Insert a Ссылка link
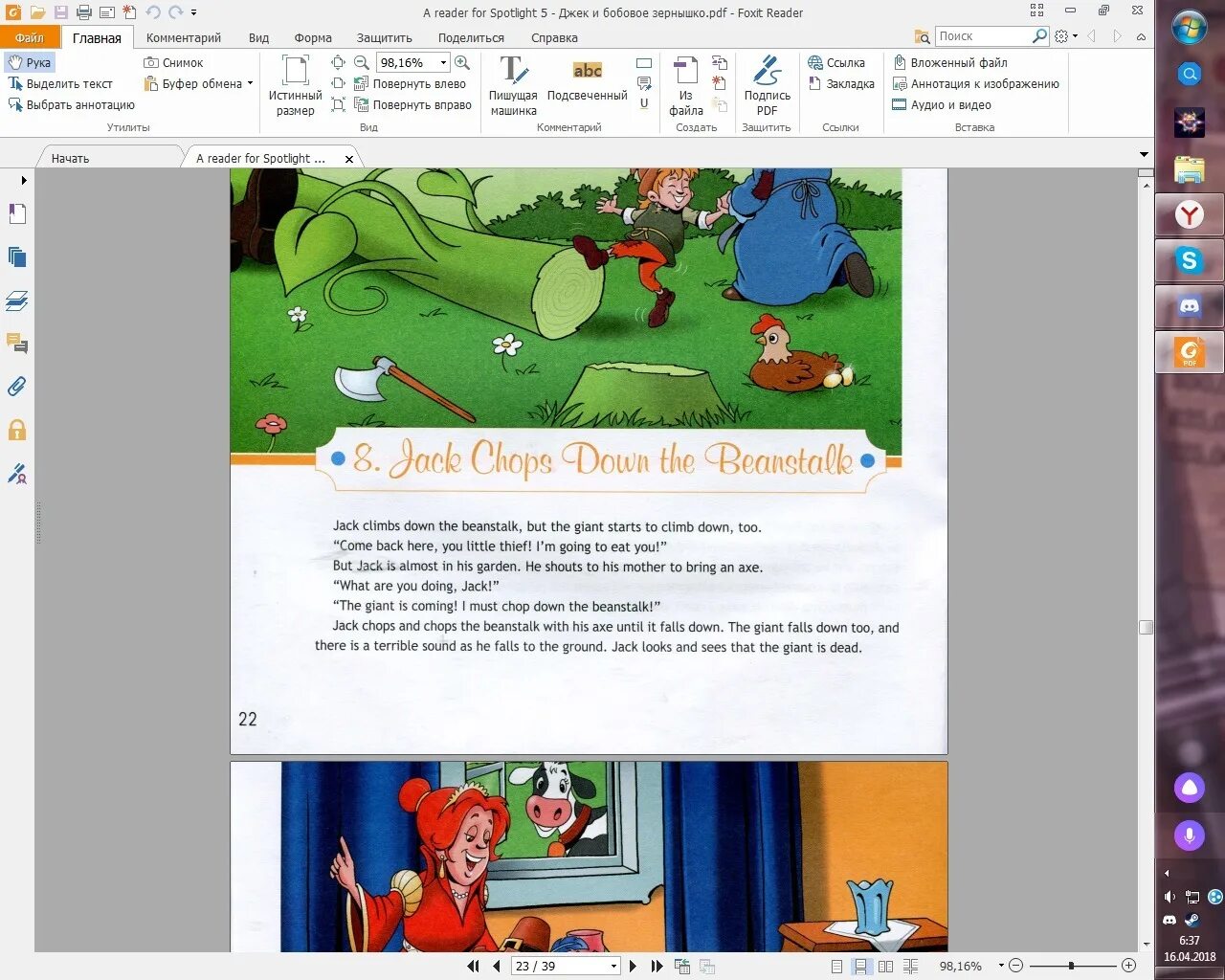The height and width of the screenshot is (980, 1225). pyautogui.click(x=836, y=62)
